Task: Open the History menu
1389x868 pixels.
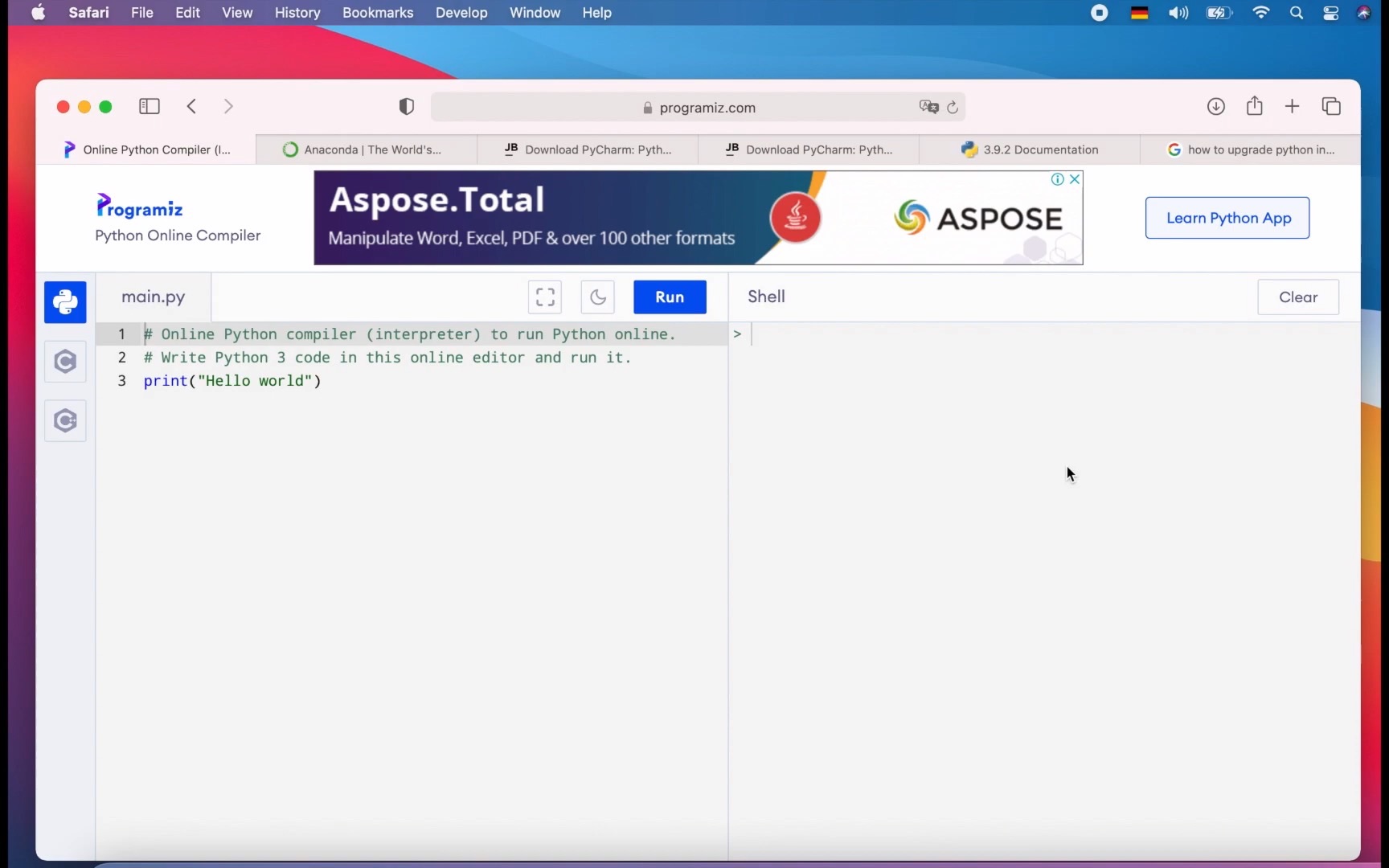Action: pos(297,13)
